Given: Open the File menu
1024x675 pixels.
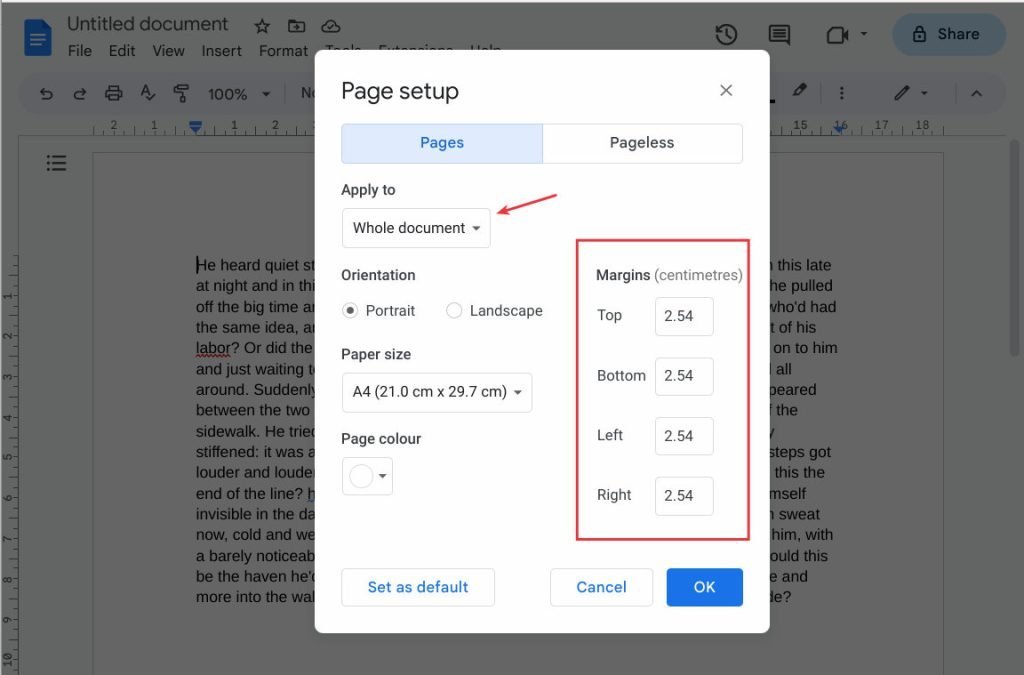Looking at the screenshot, I should 80,50.
